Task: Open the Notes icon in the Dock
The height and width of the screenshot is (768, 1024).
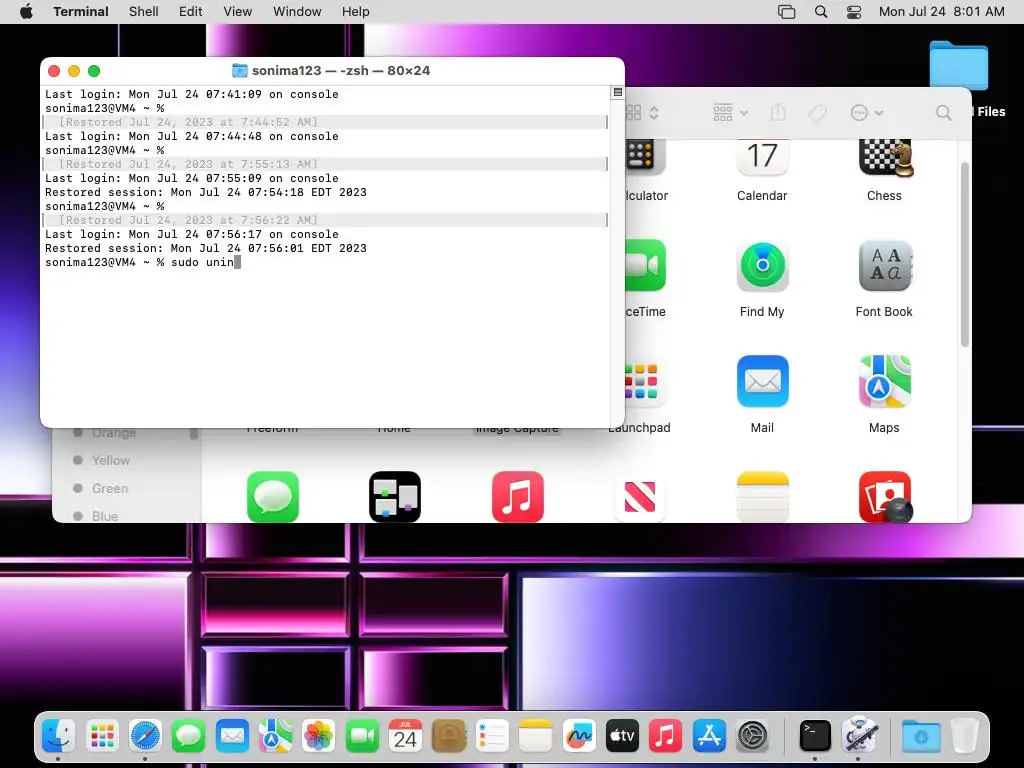Action: (535, 737)
